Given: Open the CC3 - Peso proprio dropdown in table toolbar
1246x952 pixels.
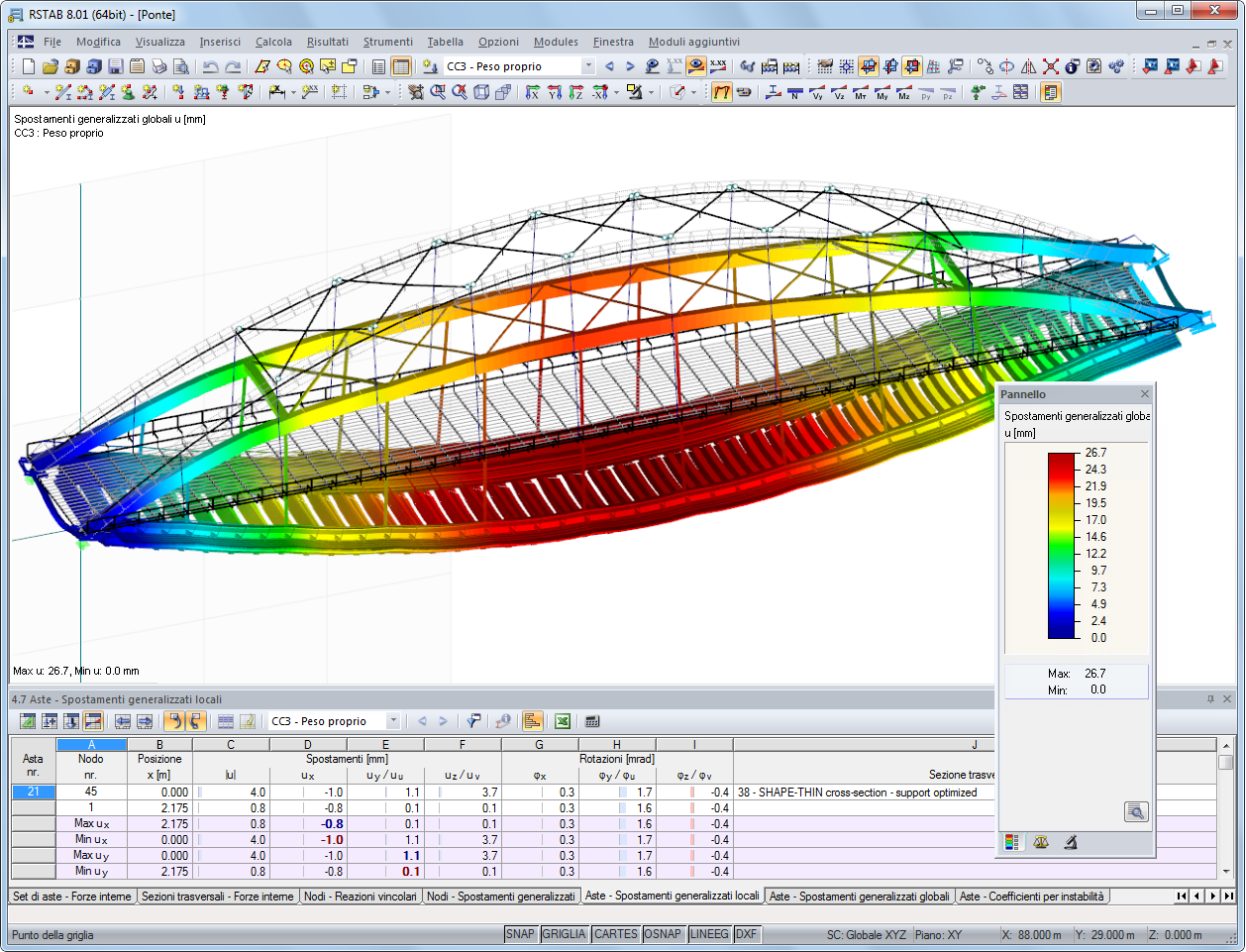Looking at the screenshot, I should [393, 721].
